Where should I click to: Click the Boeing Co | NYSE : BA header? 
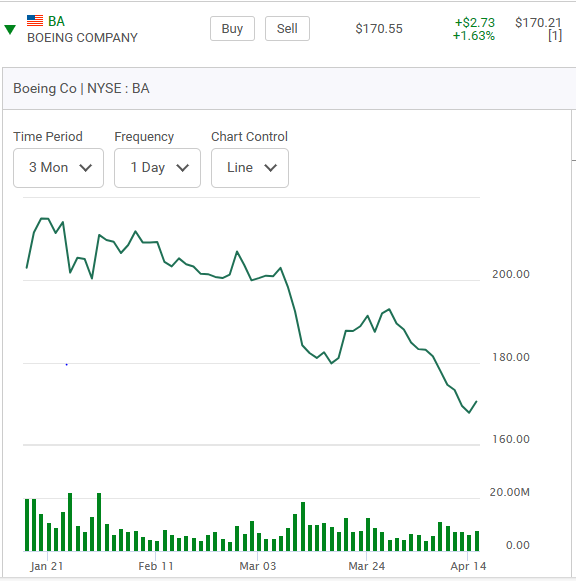point(81,89)
